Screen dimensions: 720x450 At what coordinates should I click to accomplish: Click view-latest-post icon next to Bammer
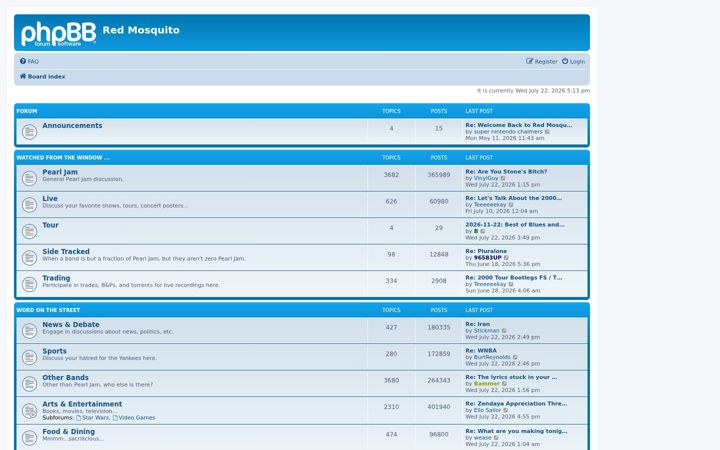(x=504, y=384)
